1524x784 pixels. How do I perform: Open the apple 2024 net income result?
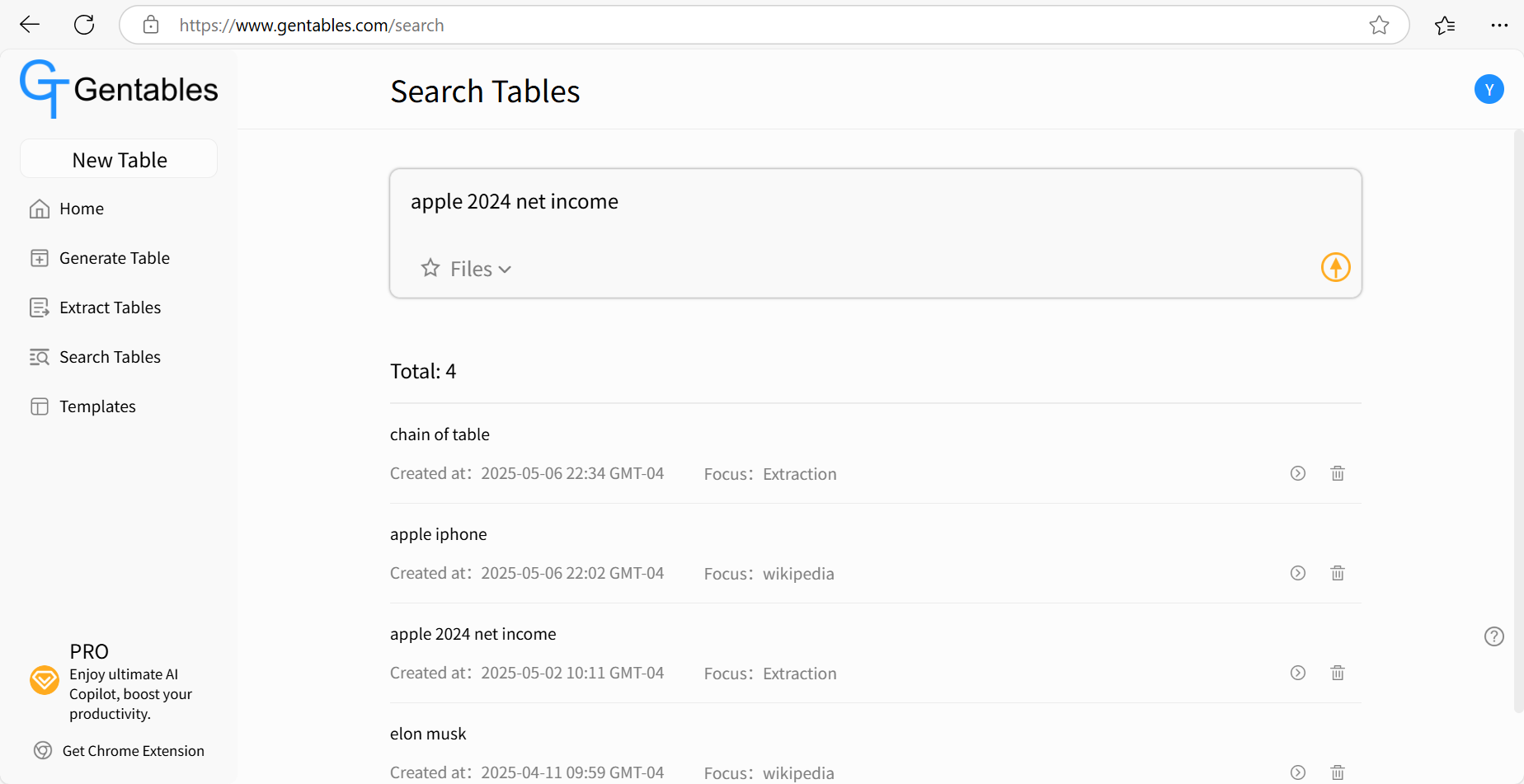pyautogui.click(x=1297, y=673)
